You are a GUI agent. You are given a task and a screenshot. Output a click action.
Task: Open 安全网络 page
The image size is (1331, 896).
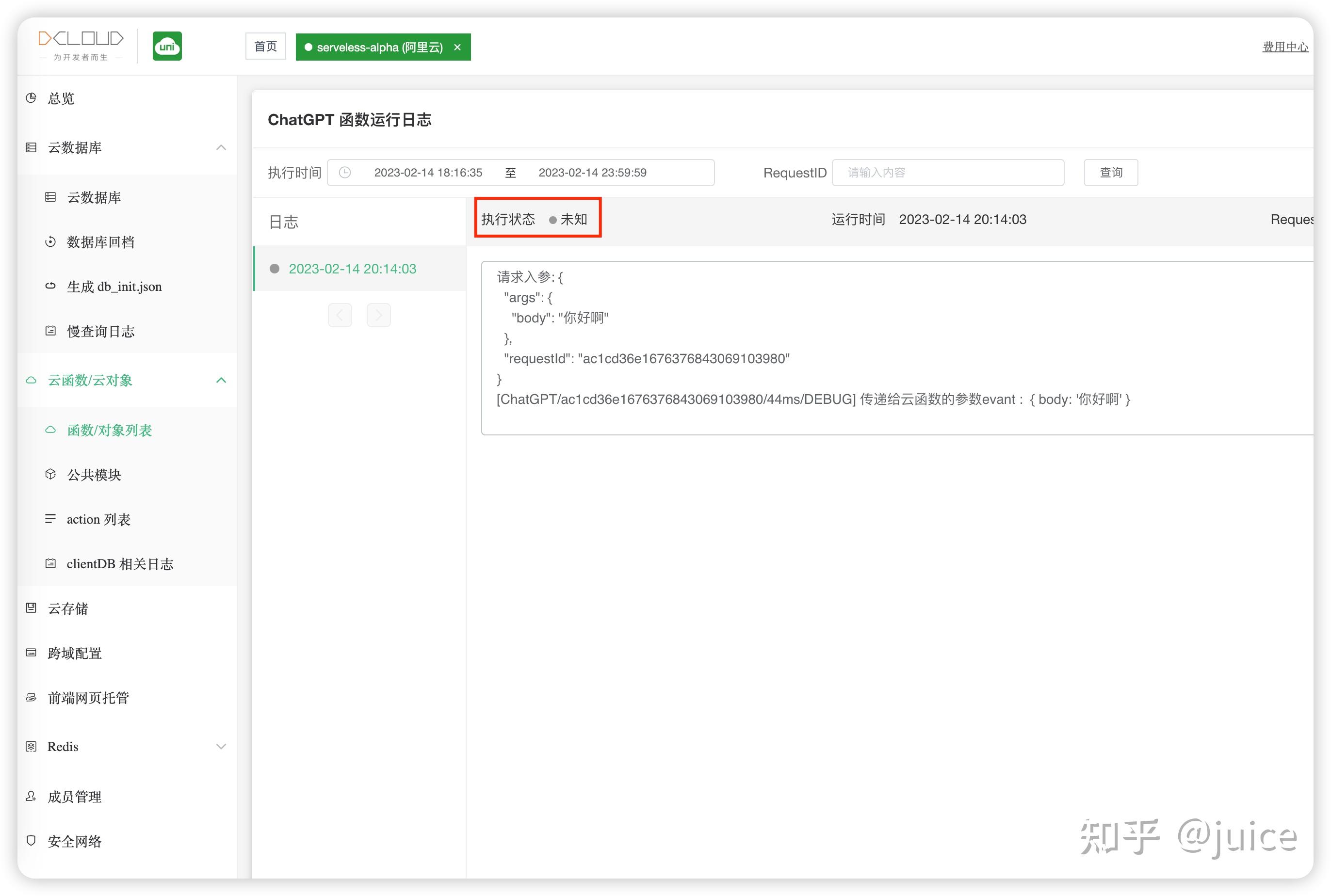[x=127, y=841]
